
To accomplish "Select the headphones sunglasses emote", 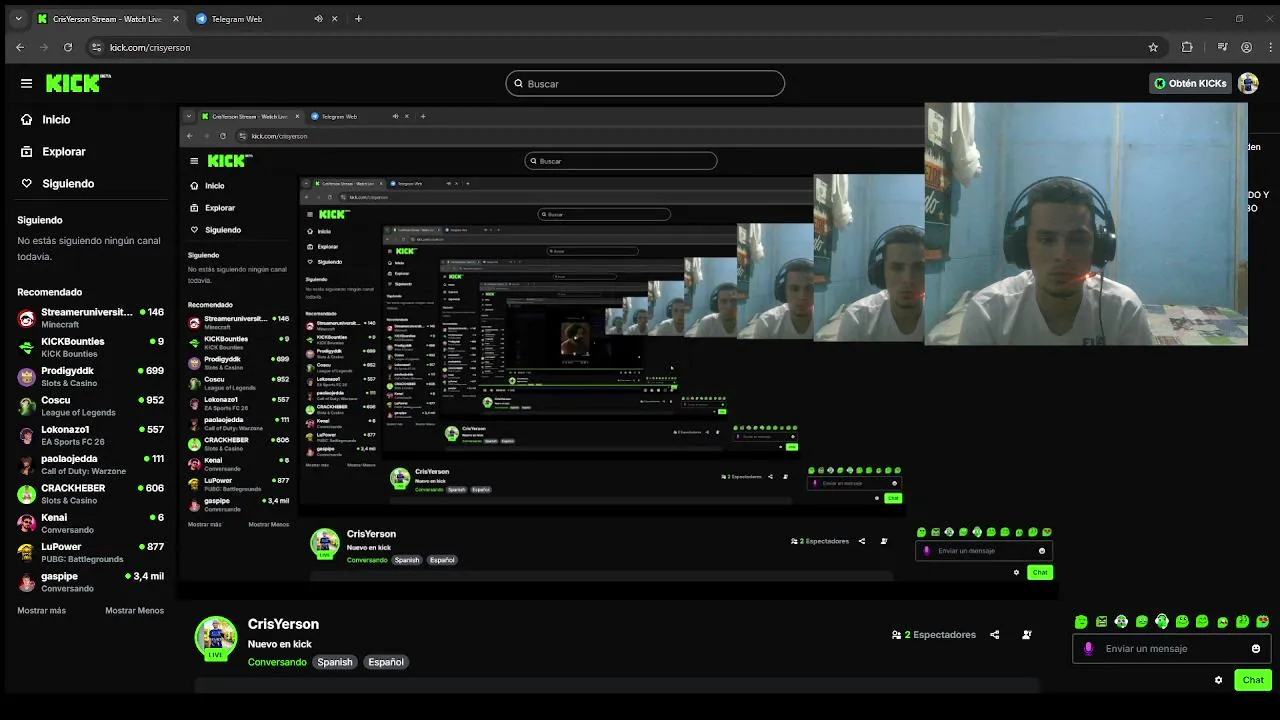I will click(x=1121, y=622).
